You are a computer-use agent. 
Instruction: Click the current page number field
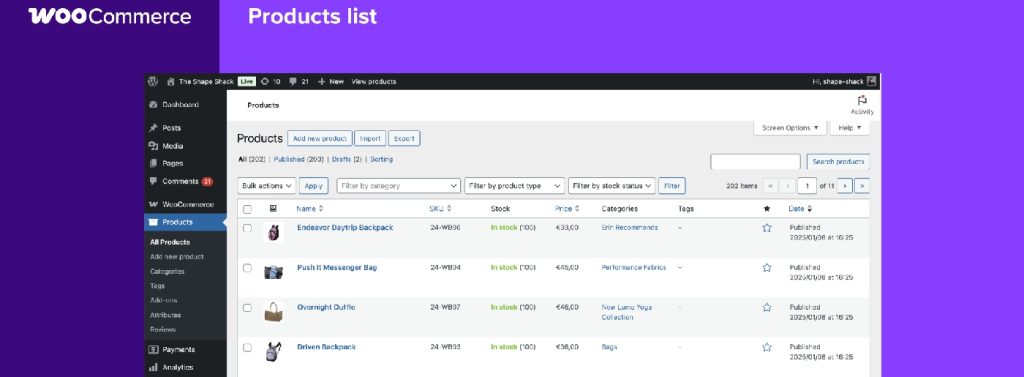[807, 186]
